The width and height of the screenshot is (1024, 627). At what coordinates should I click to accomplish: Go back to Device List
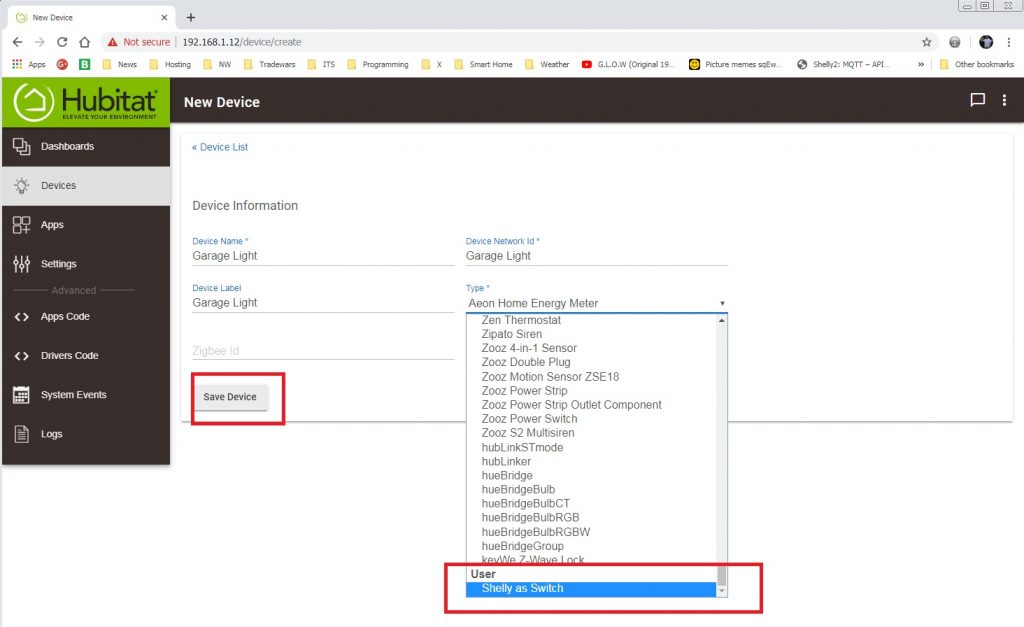coord(220,147)
